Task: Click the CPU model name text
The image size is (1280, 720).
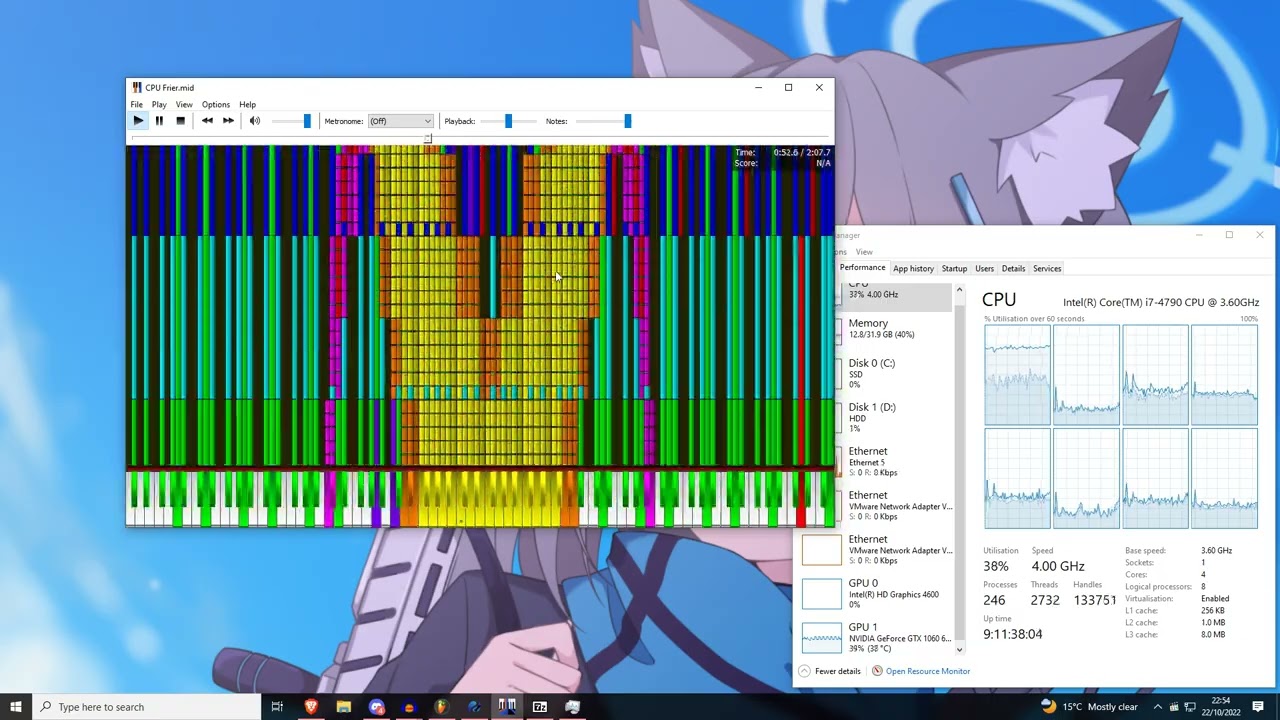Action: point(1160,302)
